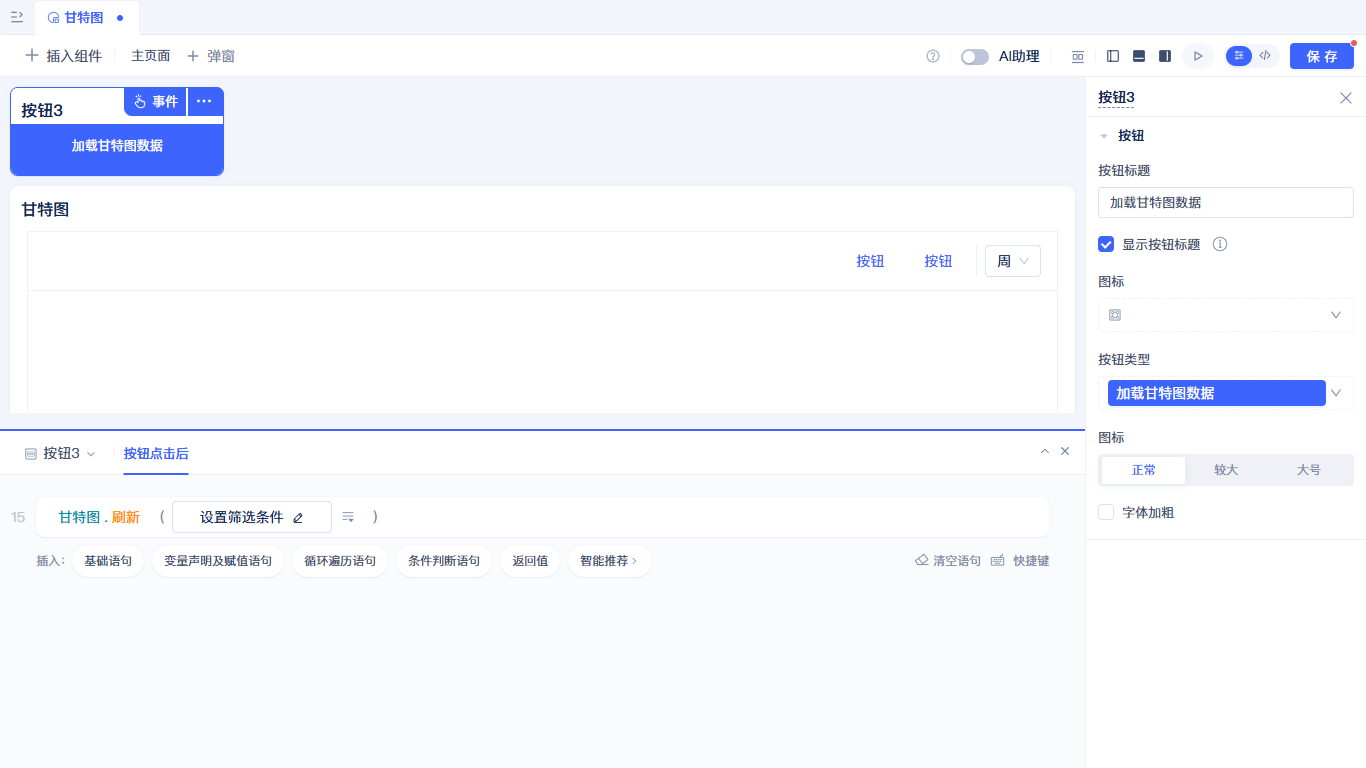Open the 事件 event handler on 按钮3
Viewport: 1366px width, 768px height.
tap(156, 101)
